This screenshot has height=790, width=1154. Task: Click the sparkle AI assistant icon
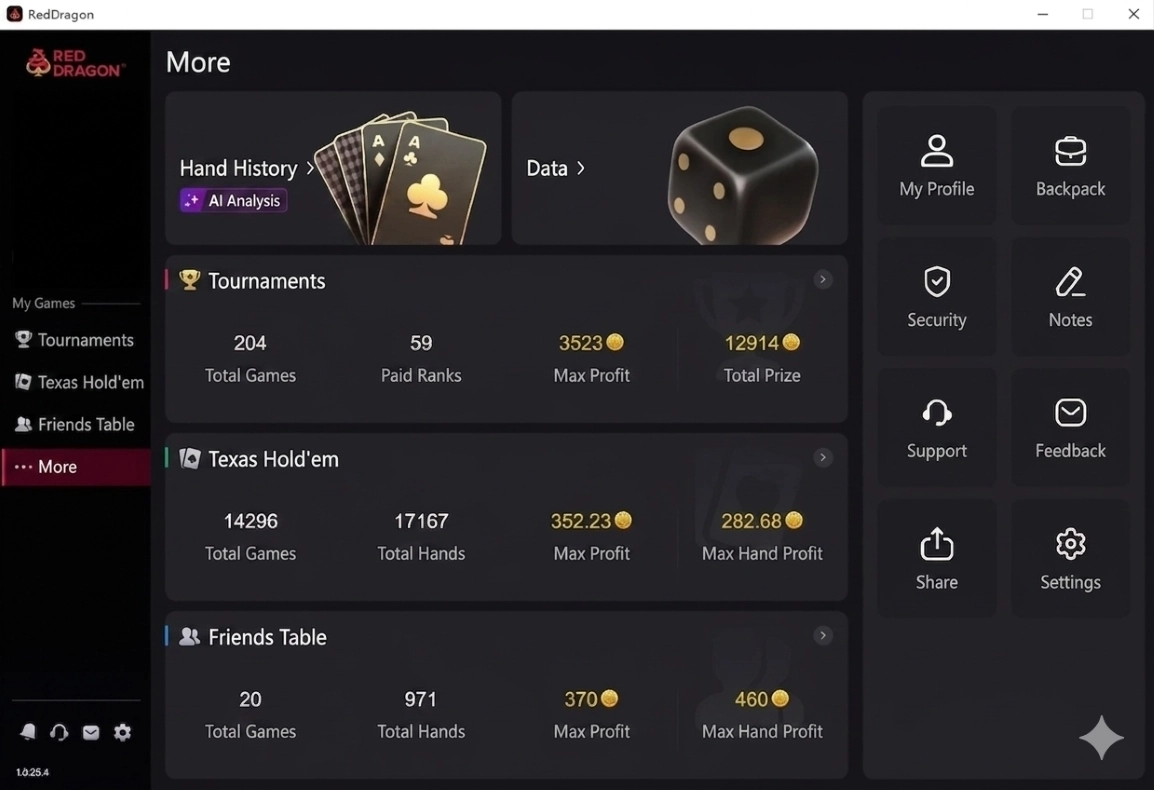(1101, 738)
